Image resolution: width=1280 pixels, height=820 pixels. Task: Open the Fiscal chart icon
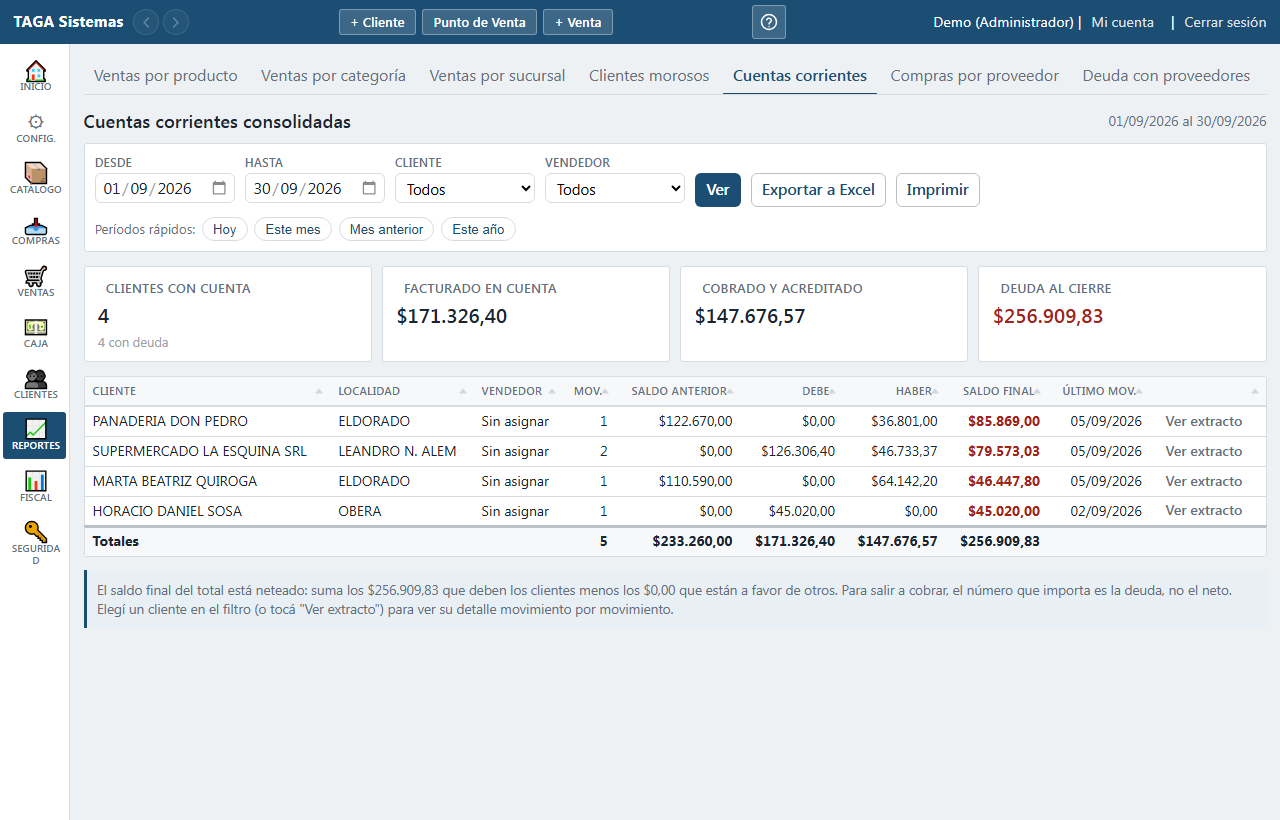[x=35, y=487]
